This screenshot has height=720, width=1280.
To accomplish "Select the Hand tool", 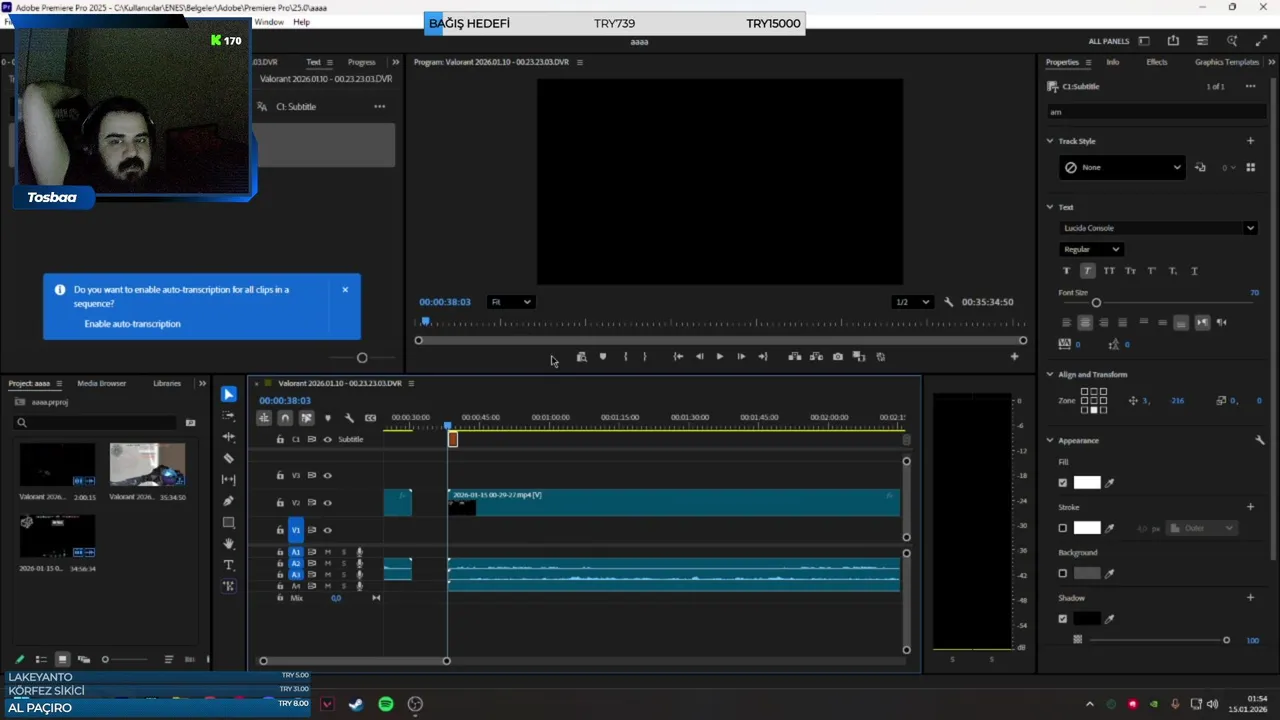I will coord(229,544).
